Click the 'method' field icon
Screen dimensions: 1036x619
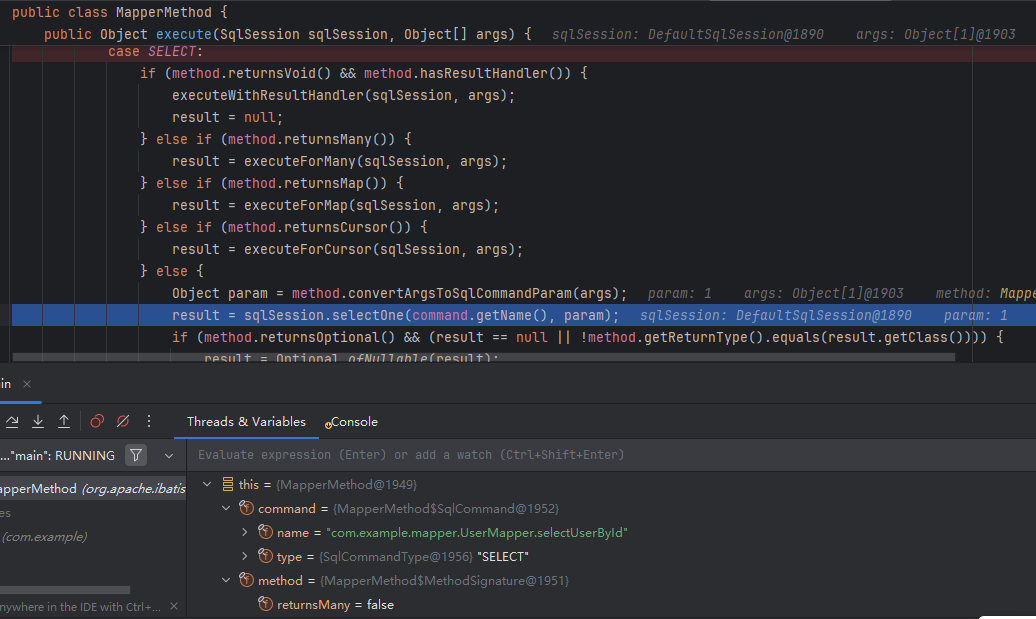246,580
